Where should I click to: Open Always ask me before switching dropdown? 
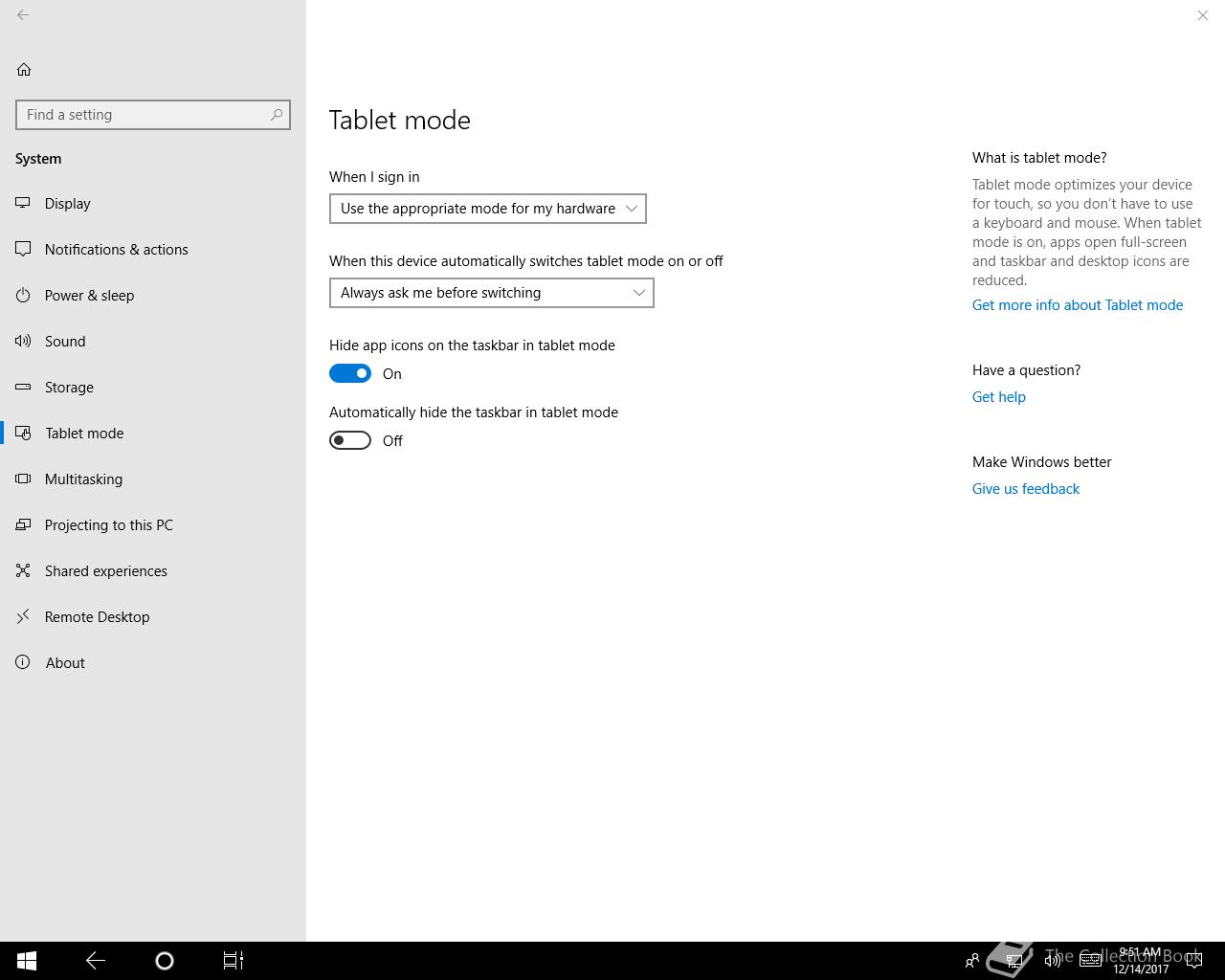pyautogui.click(x=492, y=293)
